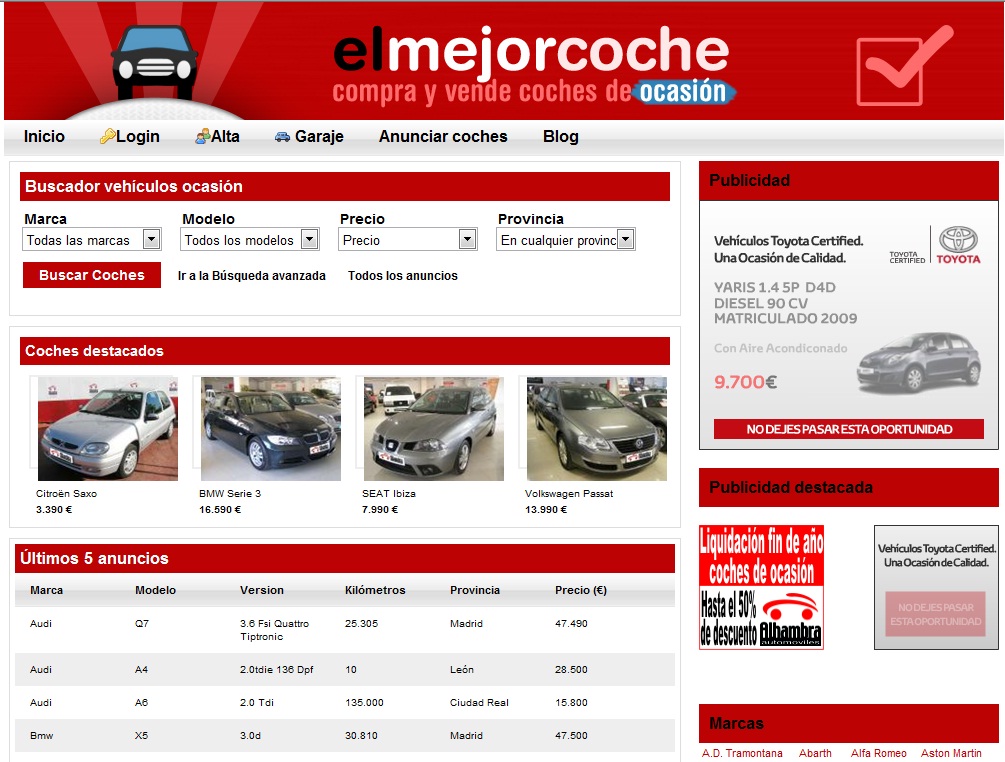
Task: Click the Toyota Yaris car image in ad
Action: point(918,361)
